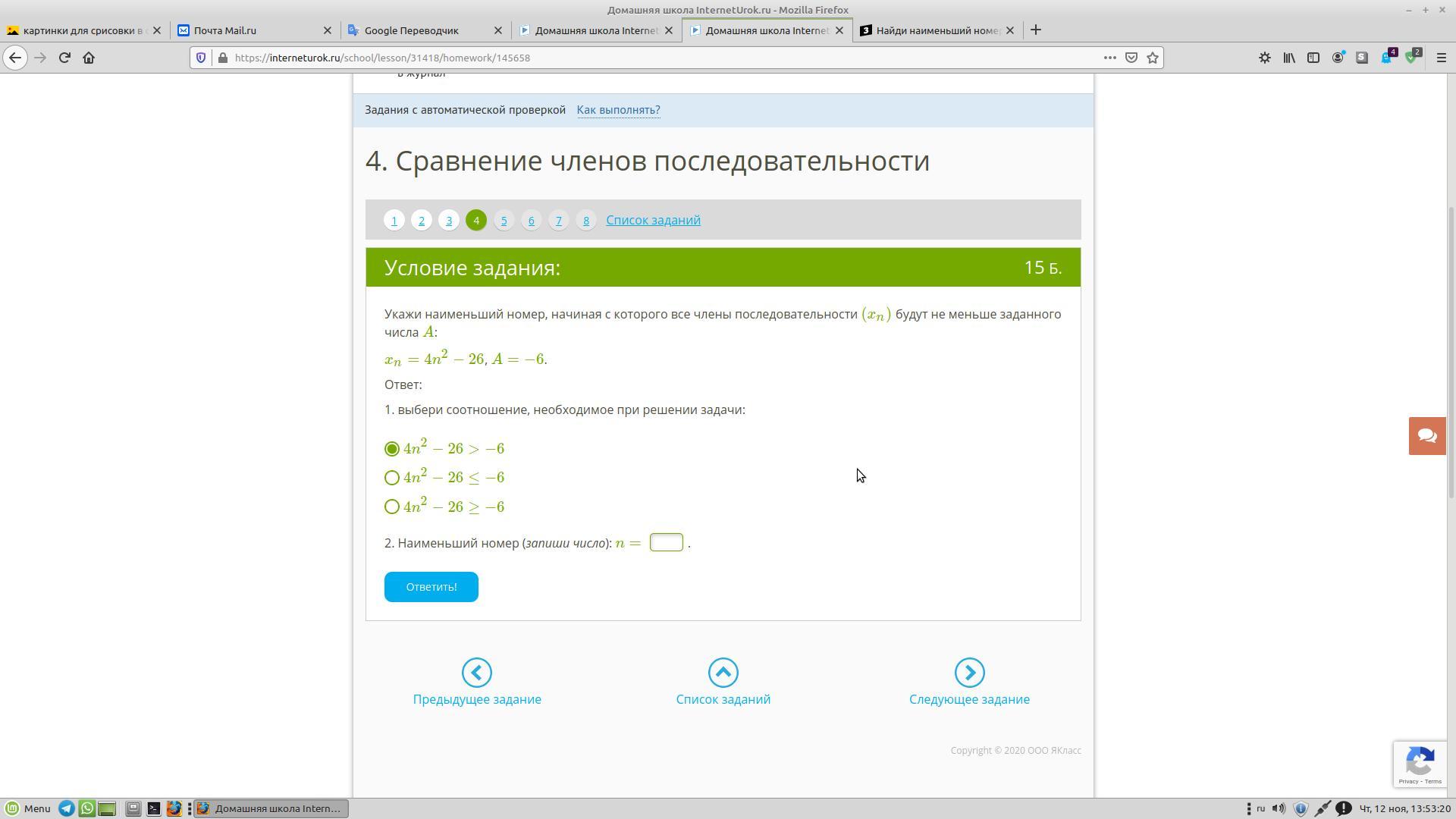Switch to the Найди наименьший номер tab
The image size is (1456, 819).
point(937,30)
